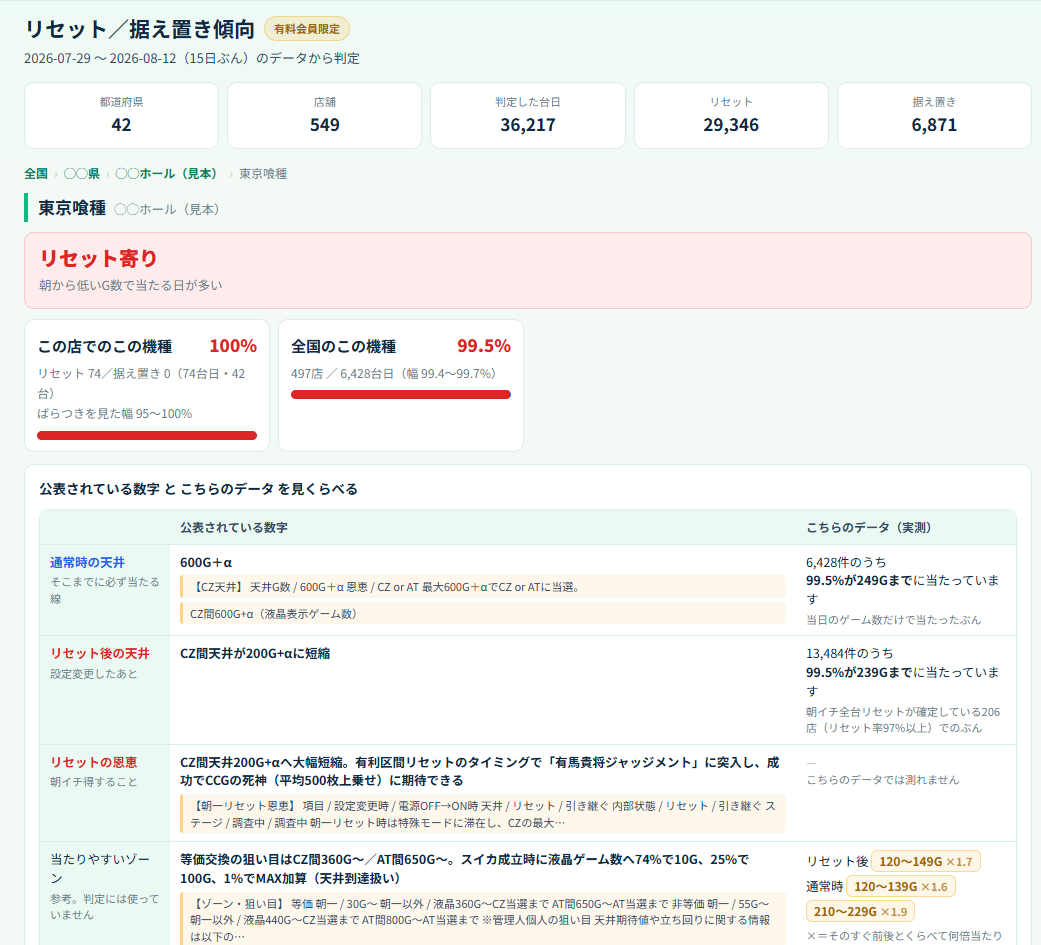1041x945 pixels.
Task: Click 99.5%が249Gまでに当たっています text
Action: click(x=902, y=590)
